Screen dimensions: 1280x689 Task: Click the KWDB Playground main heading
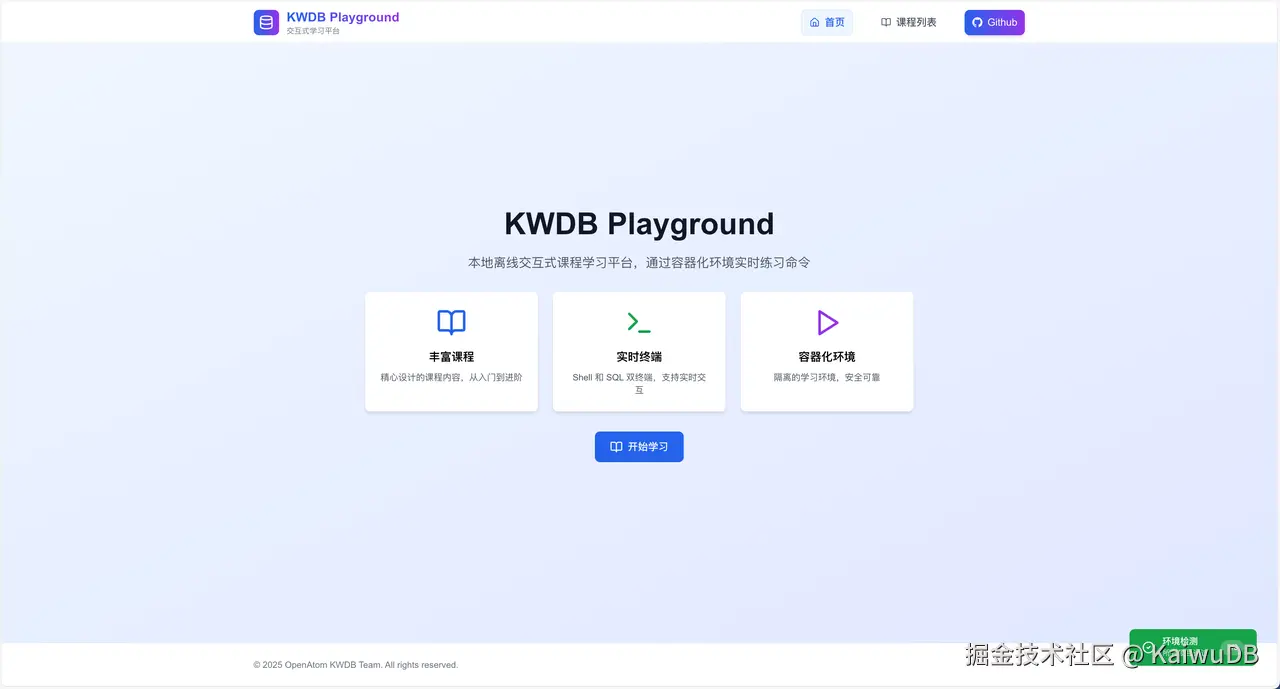click(639, 223)
